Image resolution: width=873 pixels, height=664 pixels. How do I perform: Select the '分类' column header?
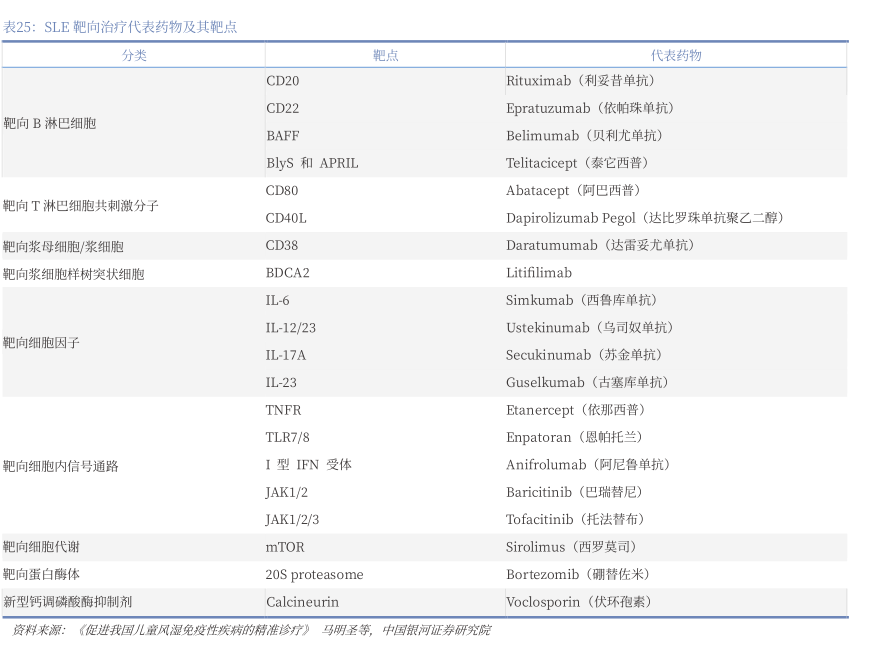point(134,56)
